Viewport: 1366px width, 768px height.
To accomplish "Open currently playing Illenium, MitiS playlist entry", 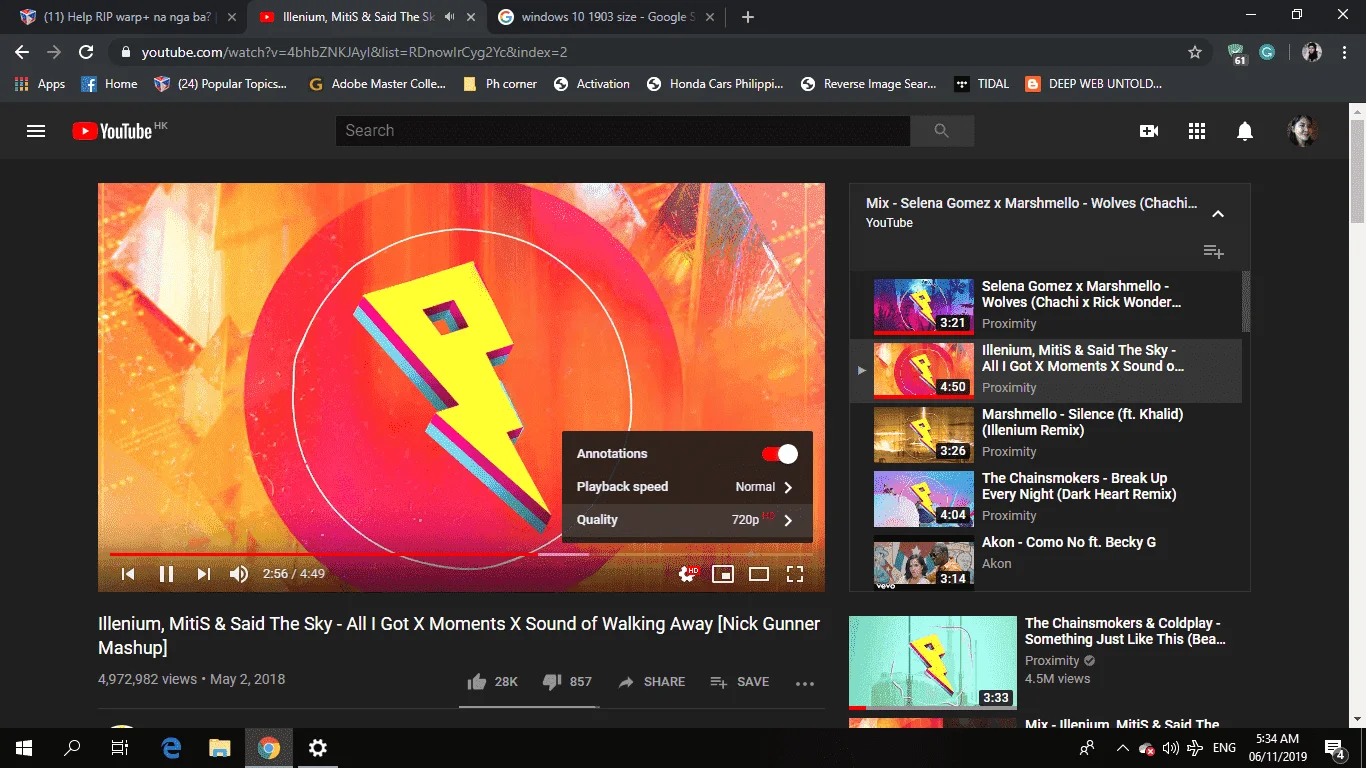I will click(1046, 370).
